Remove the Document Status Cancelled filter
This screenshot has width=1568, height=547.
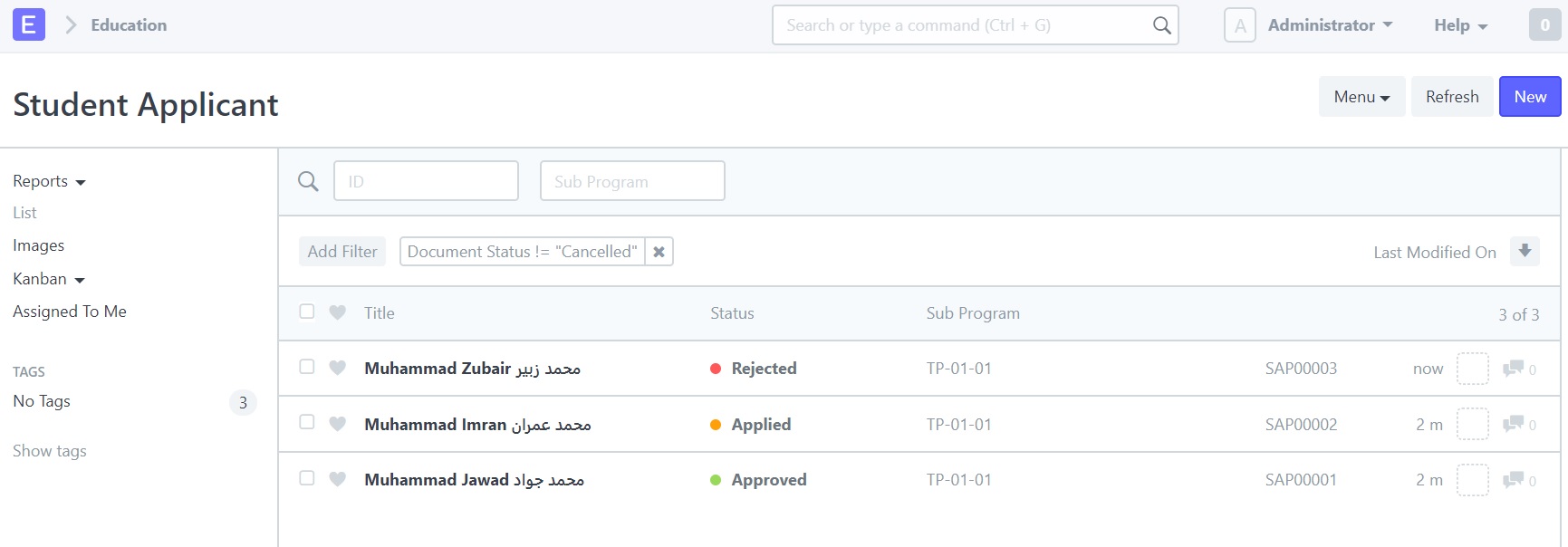pyautogui.click(x=659, y=252)
